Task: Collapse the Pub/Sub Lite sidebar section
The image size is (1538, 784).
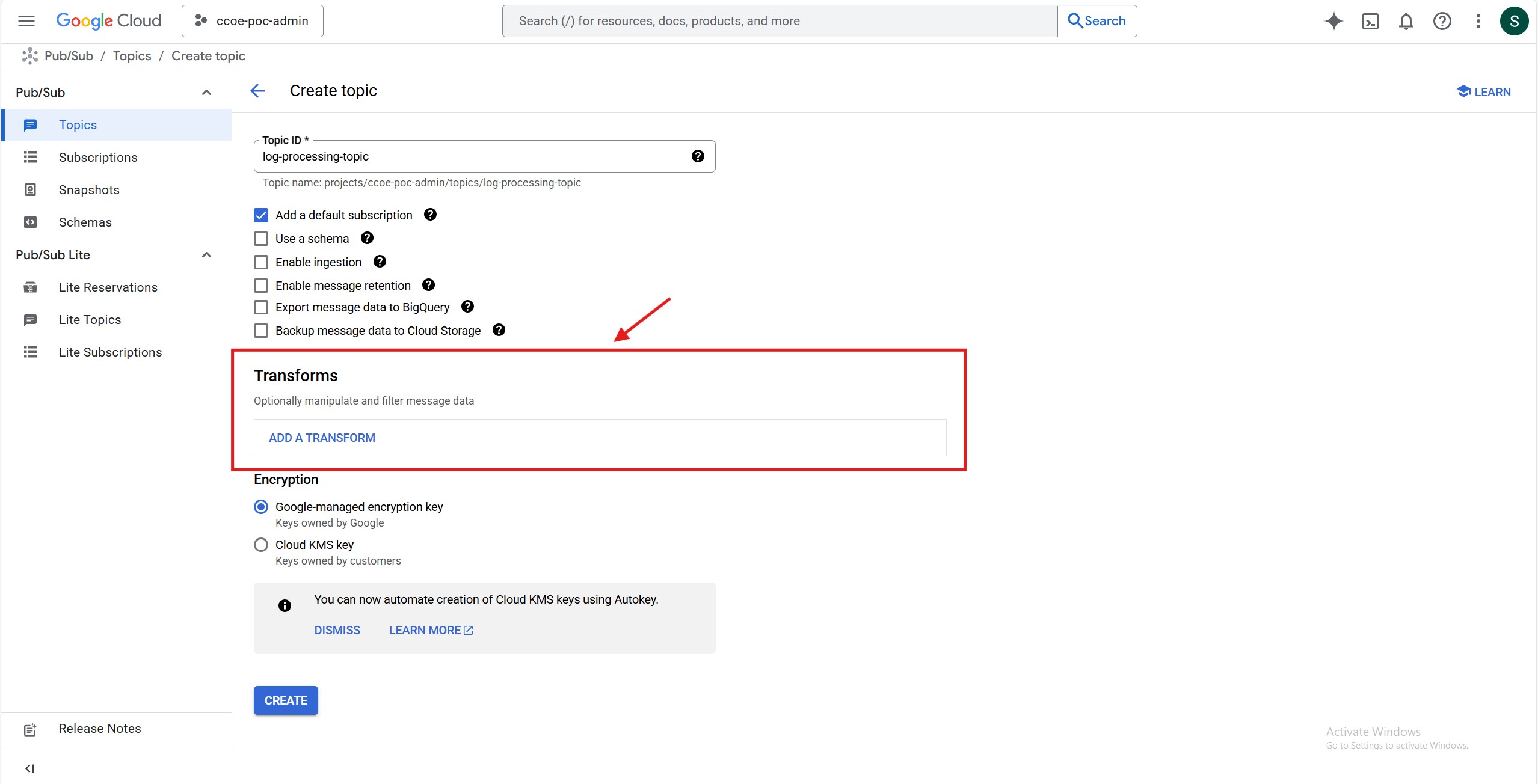Action: [206, 255]
